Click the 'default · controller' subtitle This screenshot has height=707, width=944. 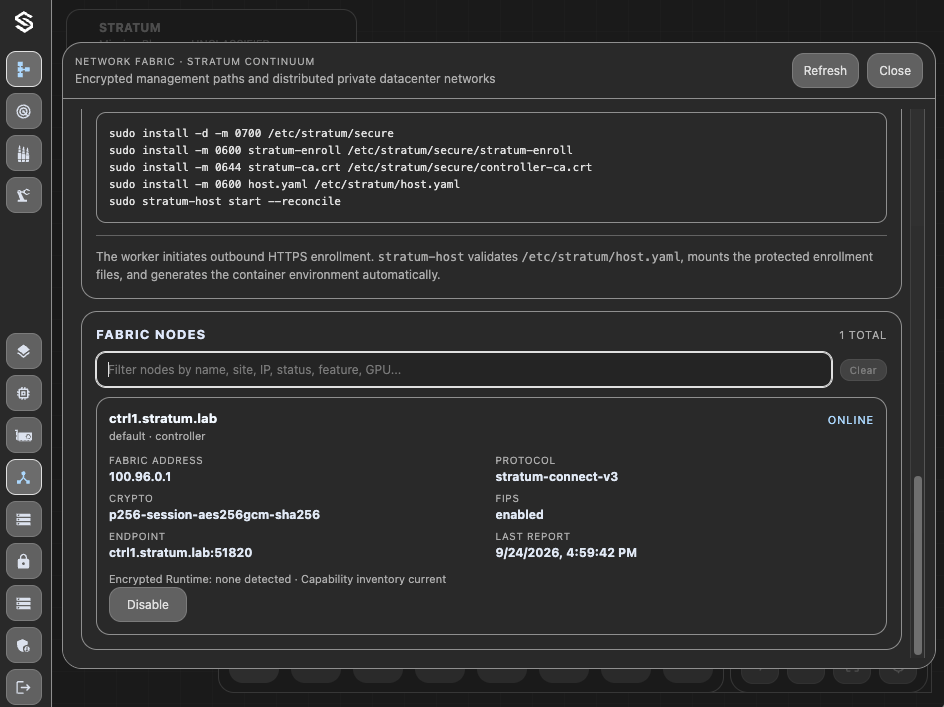click(x=157, y=436)
